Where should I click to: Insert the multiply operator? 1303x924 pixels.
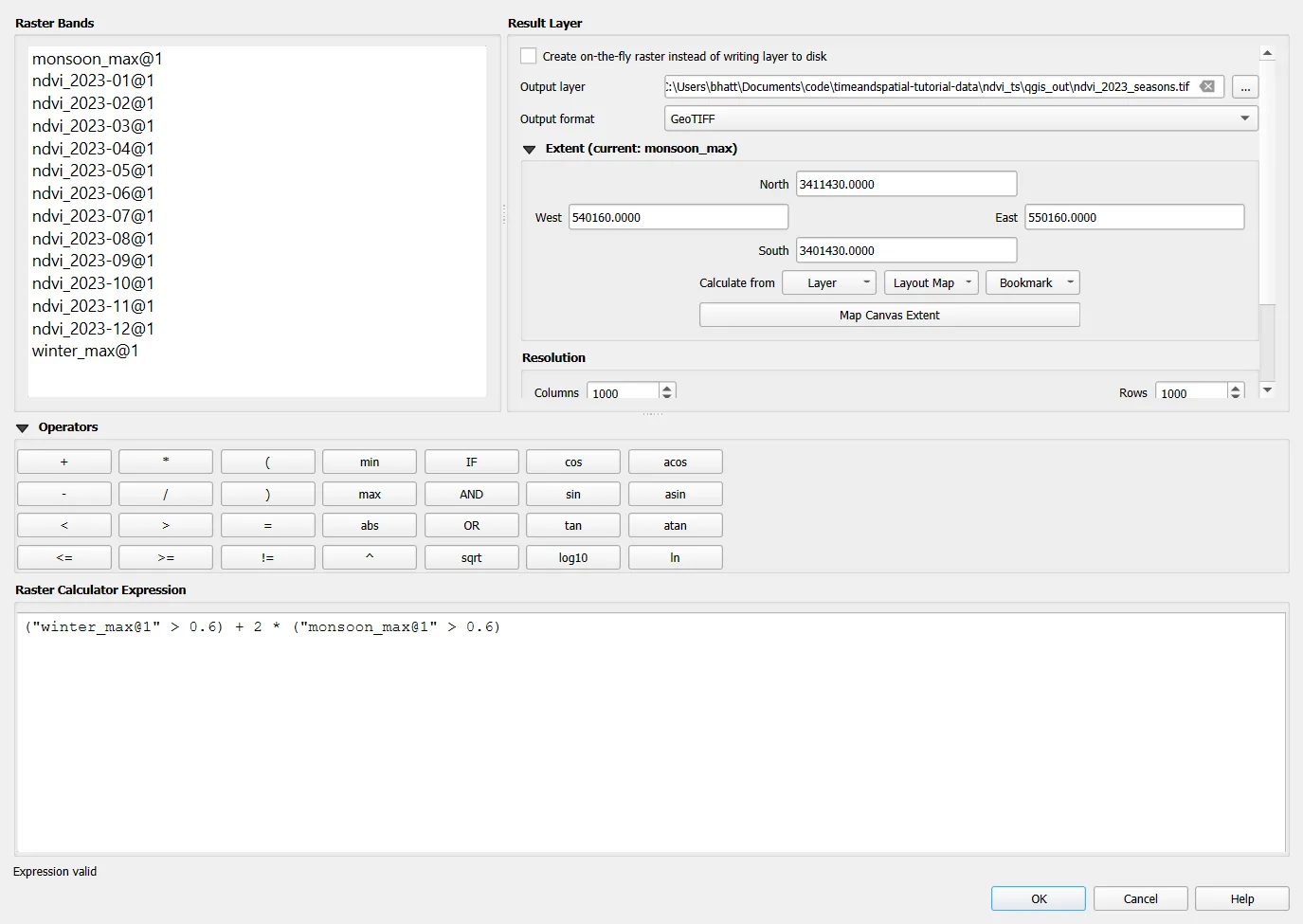coord(166,462)
